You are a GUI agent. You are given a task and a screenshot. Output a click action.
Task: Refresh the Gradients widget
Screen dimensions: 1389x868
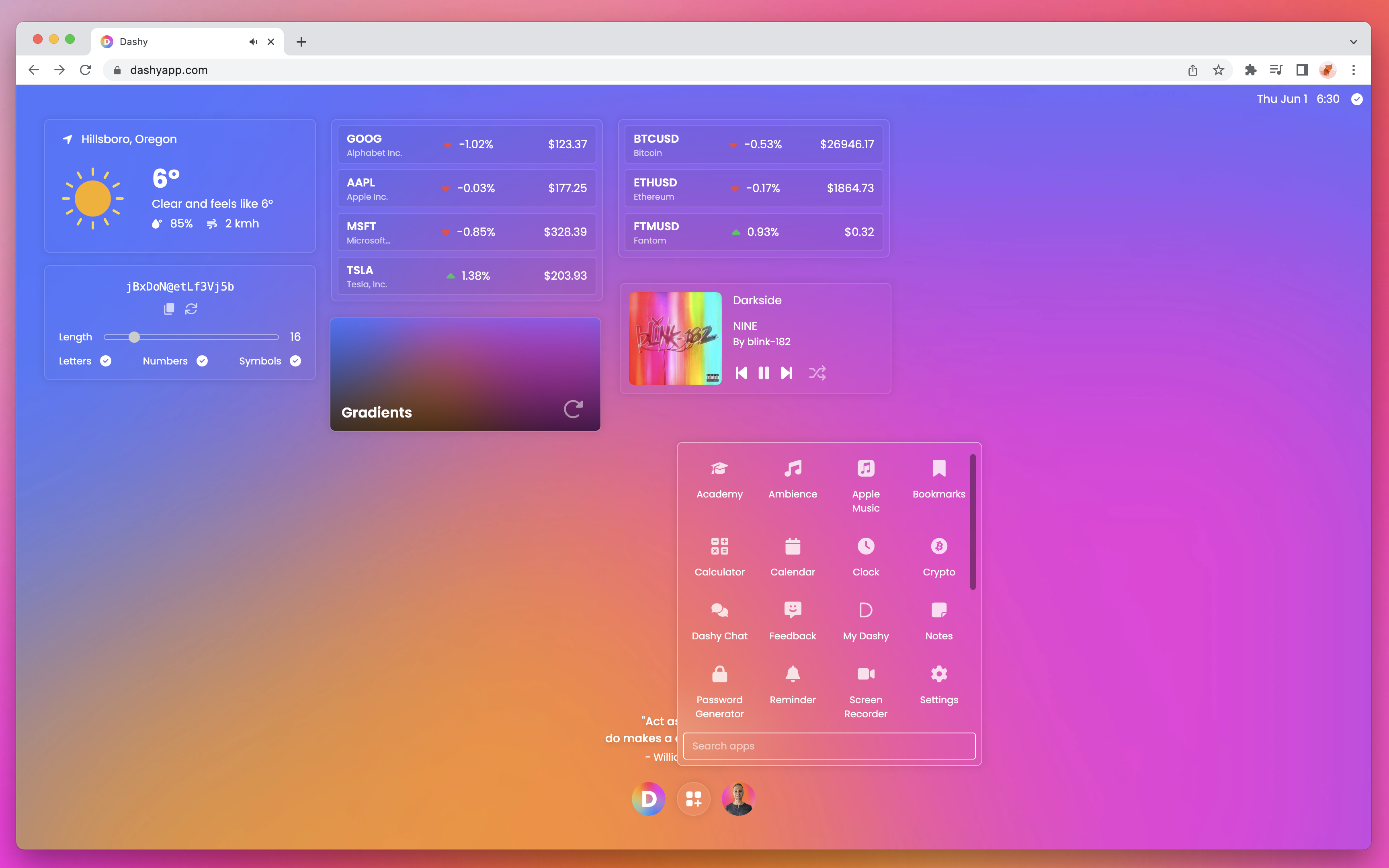(574, 409)
